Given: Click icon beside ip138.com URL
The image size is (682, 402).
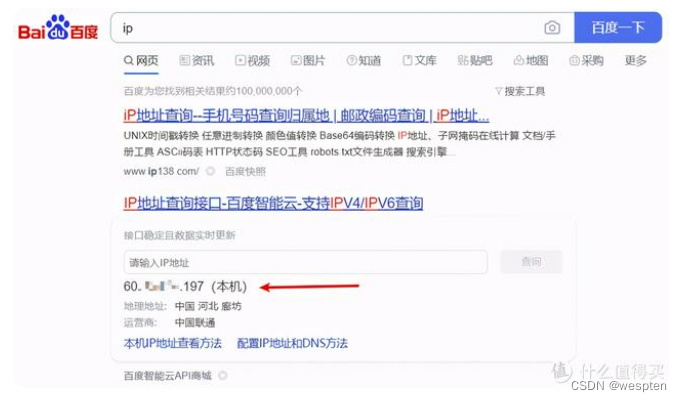Looking at the screenshot, I should 211,171.
